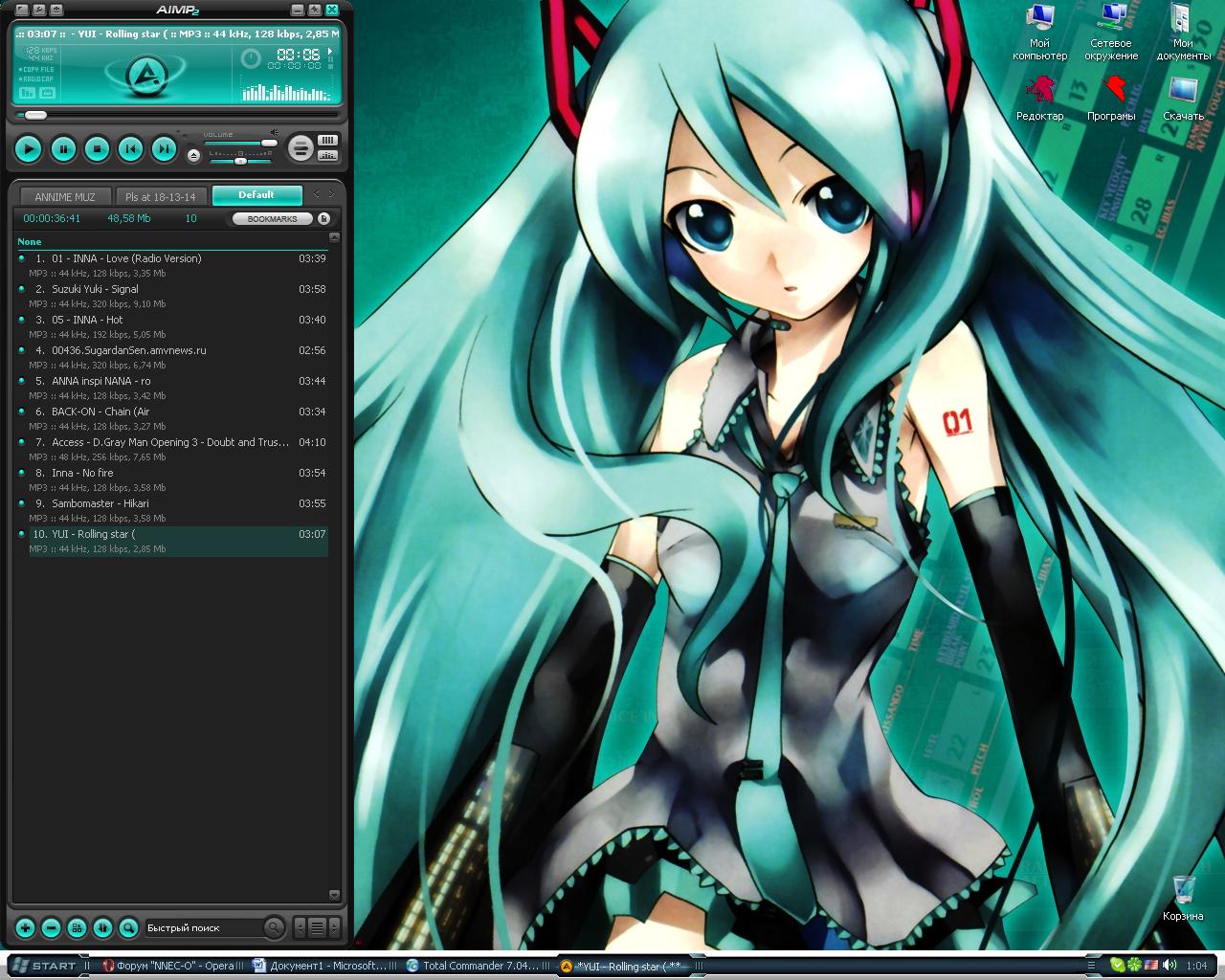Open the playlist list menu button
The width and height of the screenshot is (1225, 980).
tap(317, 927)
